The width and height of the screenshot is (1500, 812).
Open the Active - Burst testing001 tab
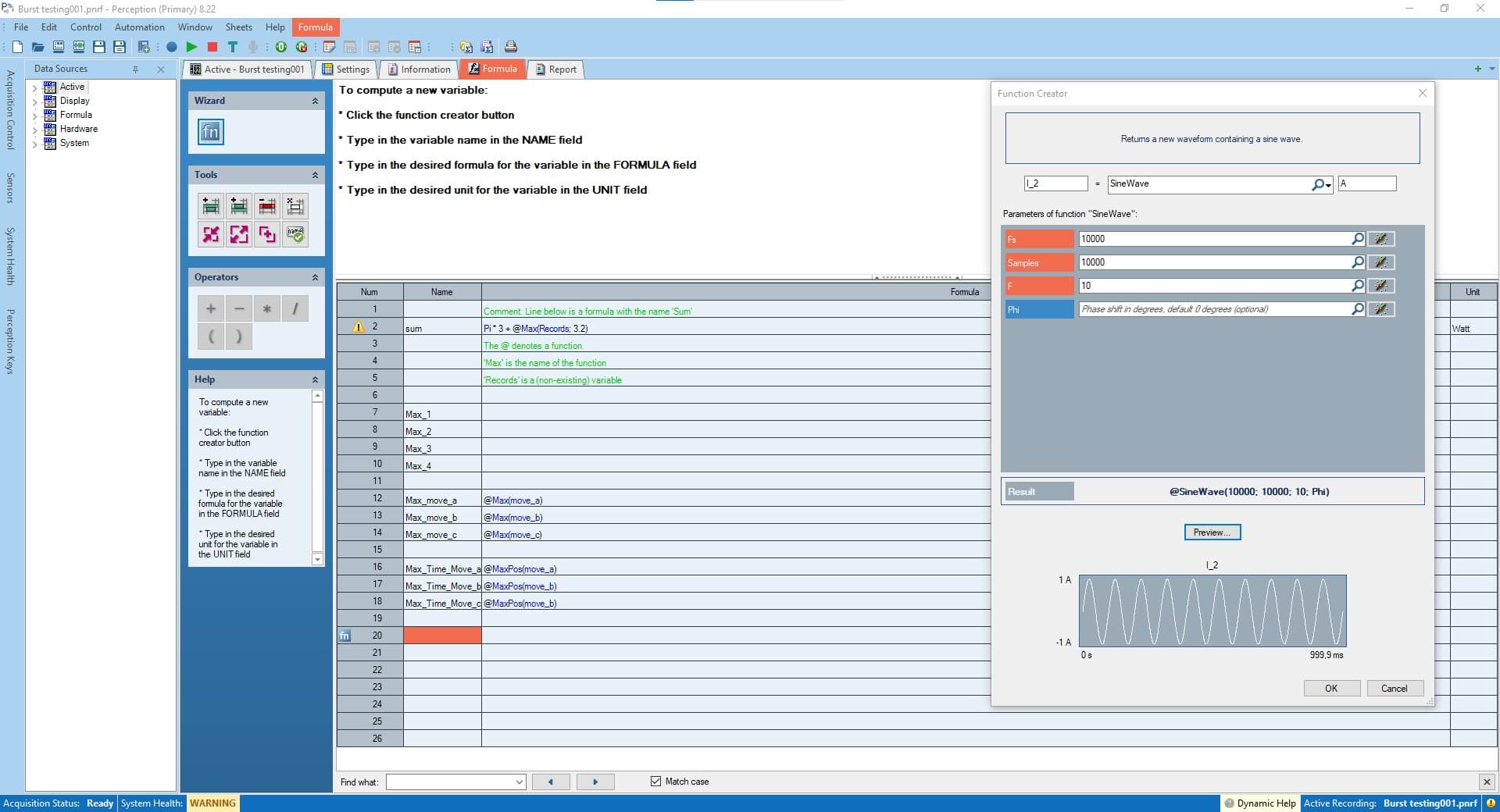(247, 69)
